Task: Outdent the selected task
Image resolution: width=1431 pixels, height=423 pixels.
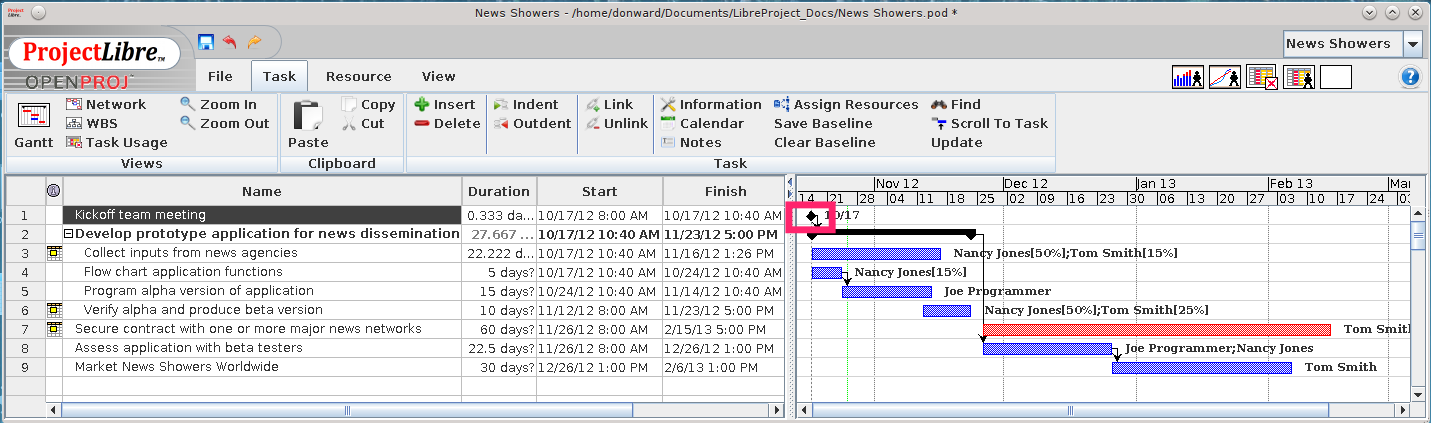Action: pos(532,123)
